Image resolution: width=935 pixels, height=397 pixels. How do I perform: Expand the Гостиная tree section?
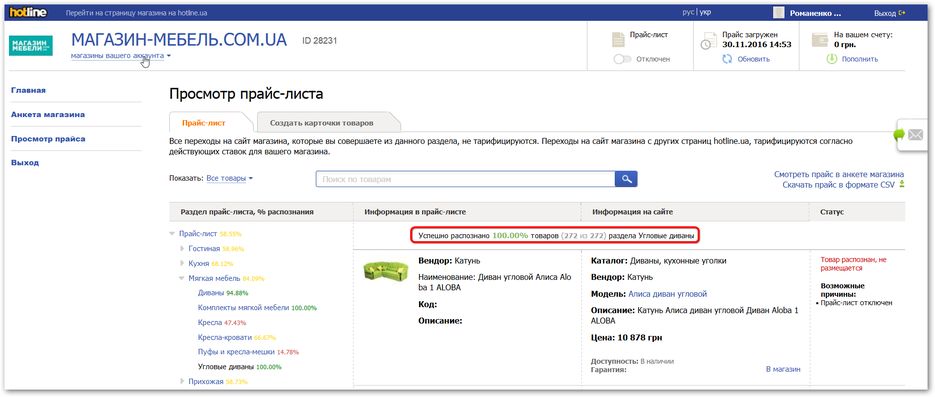(x=182, y=248)
